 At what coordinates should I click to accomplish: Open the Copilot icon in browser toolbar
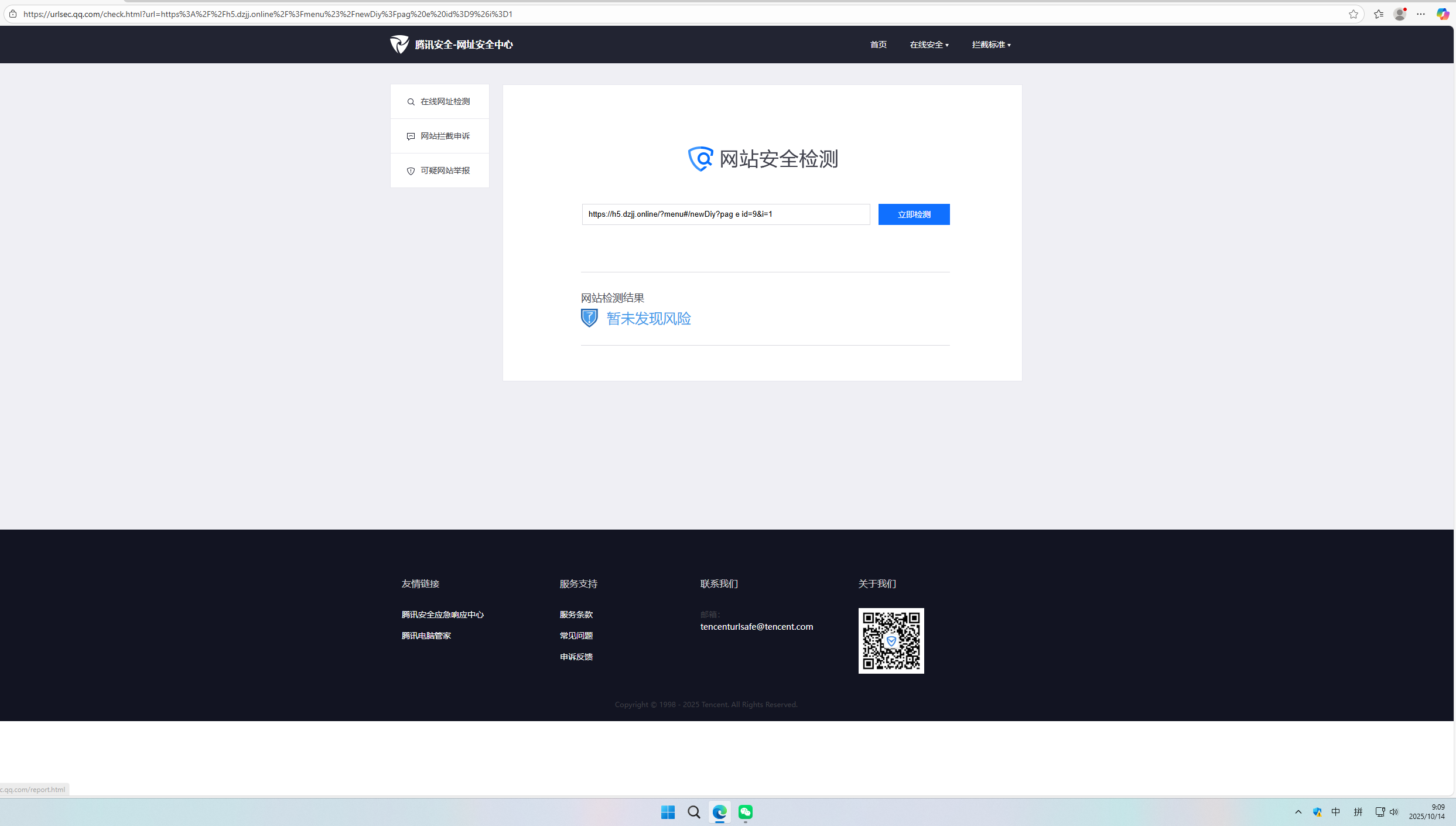pyautogui.click(x=1443, y=14)
